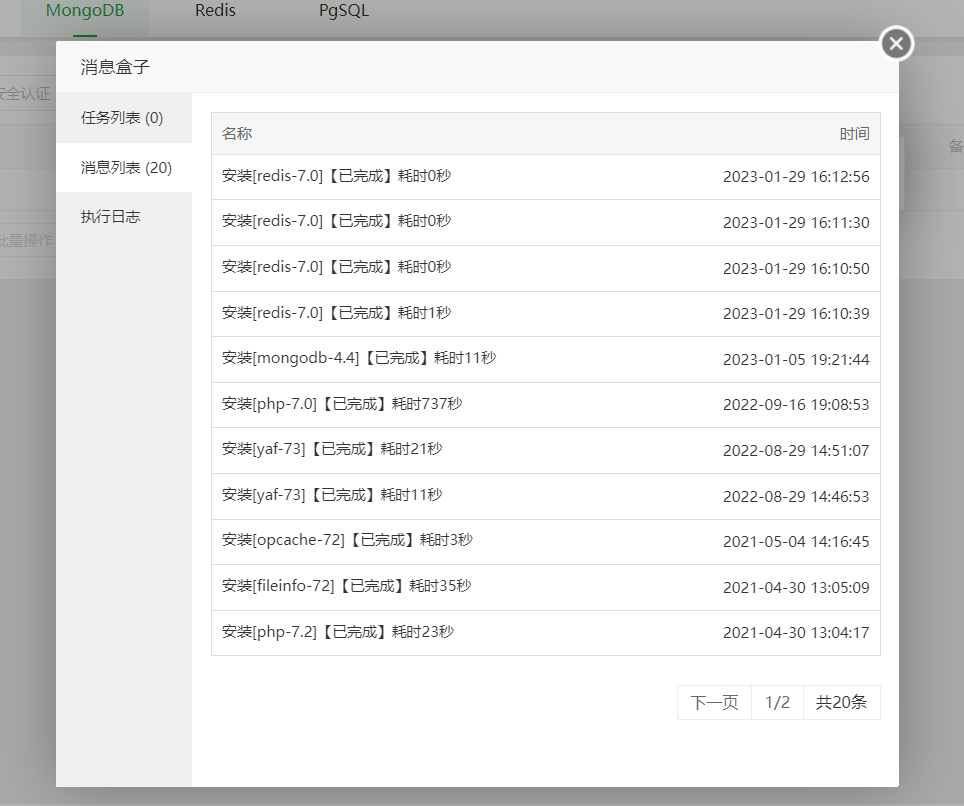Select redis-7.0 message taking 耗时1秒
Screen dimensions: 964x806
[546, 314]
